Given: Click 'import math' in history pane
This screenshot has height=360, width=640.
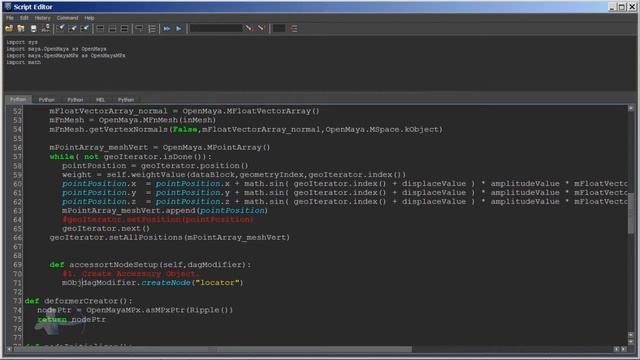Looking at the screenshot, I should click(23, 62).
